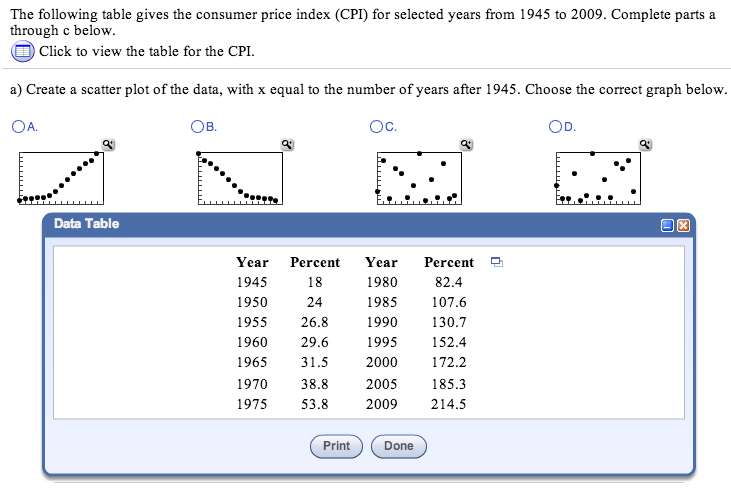
Task: Click the scattered plot thumbnail for option C
Action: (418, 177)
